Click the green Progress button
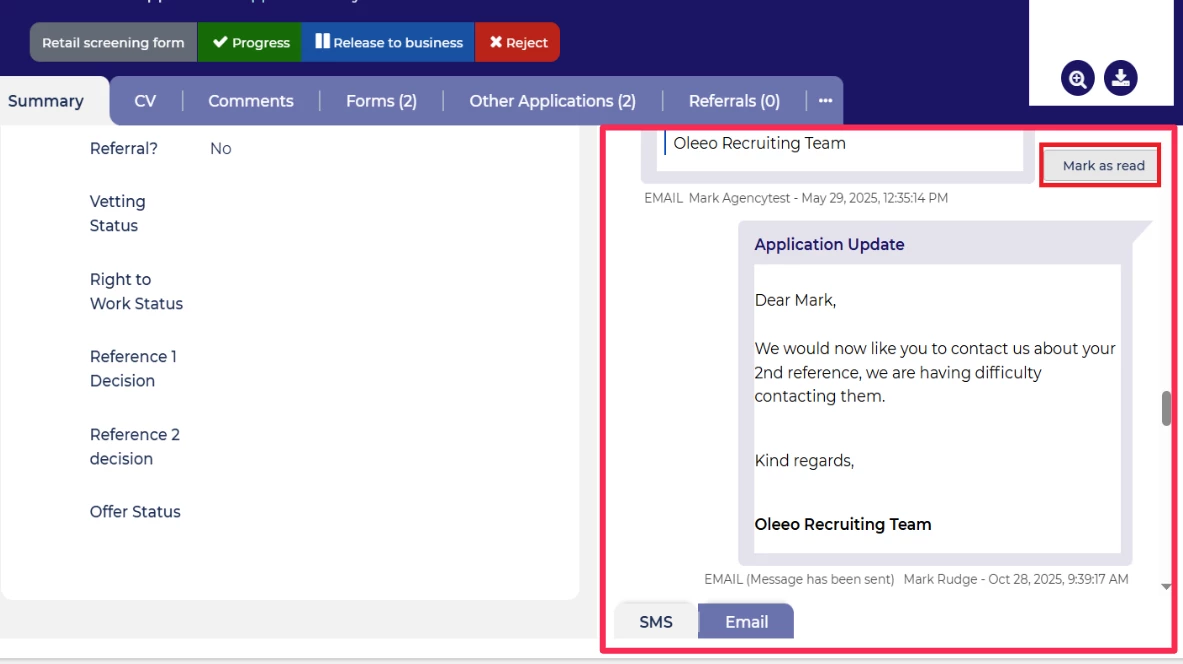Viewport: 1183px width, 664px height. pos(250,42)
